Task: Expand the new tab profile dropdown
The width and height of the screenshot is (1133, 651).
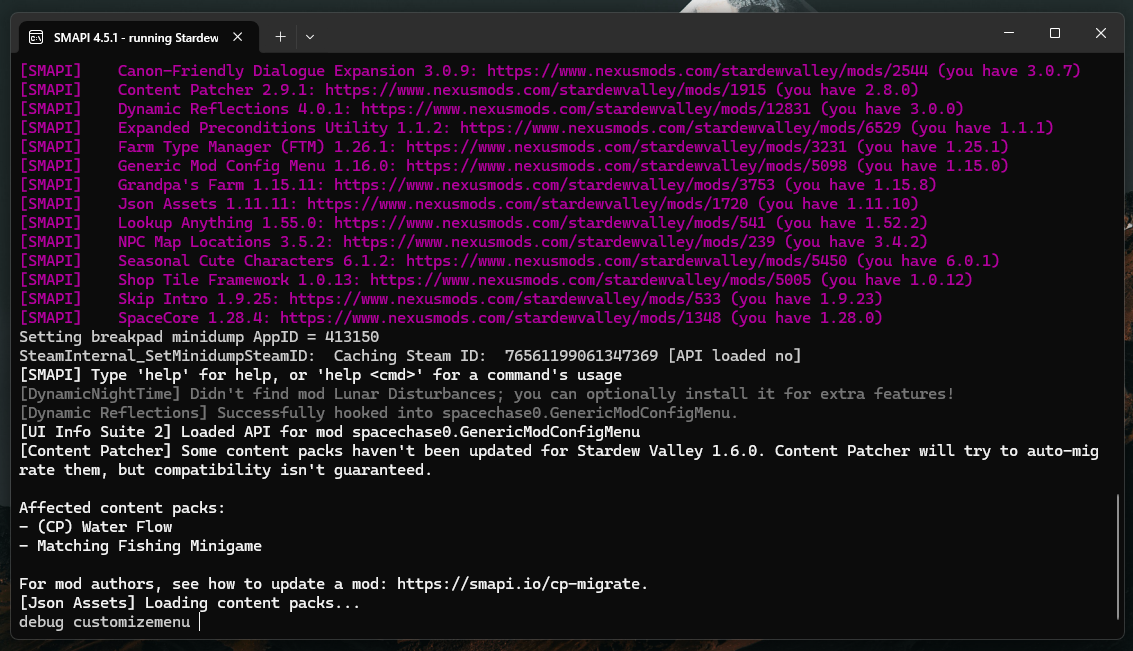Action: 310,37
